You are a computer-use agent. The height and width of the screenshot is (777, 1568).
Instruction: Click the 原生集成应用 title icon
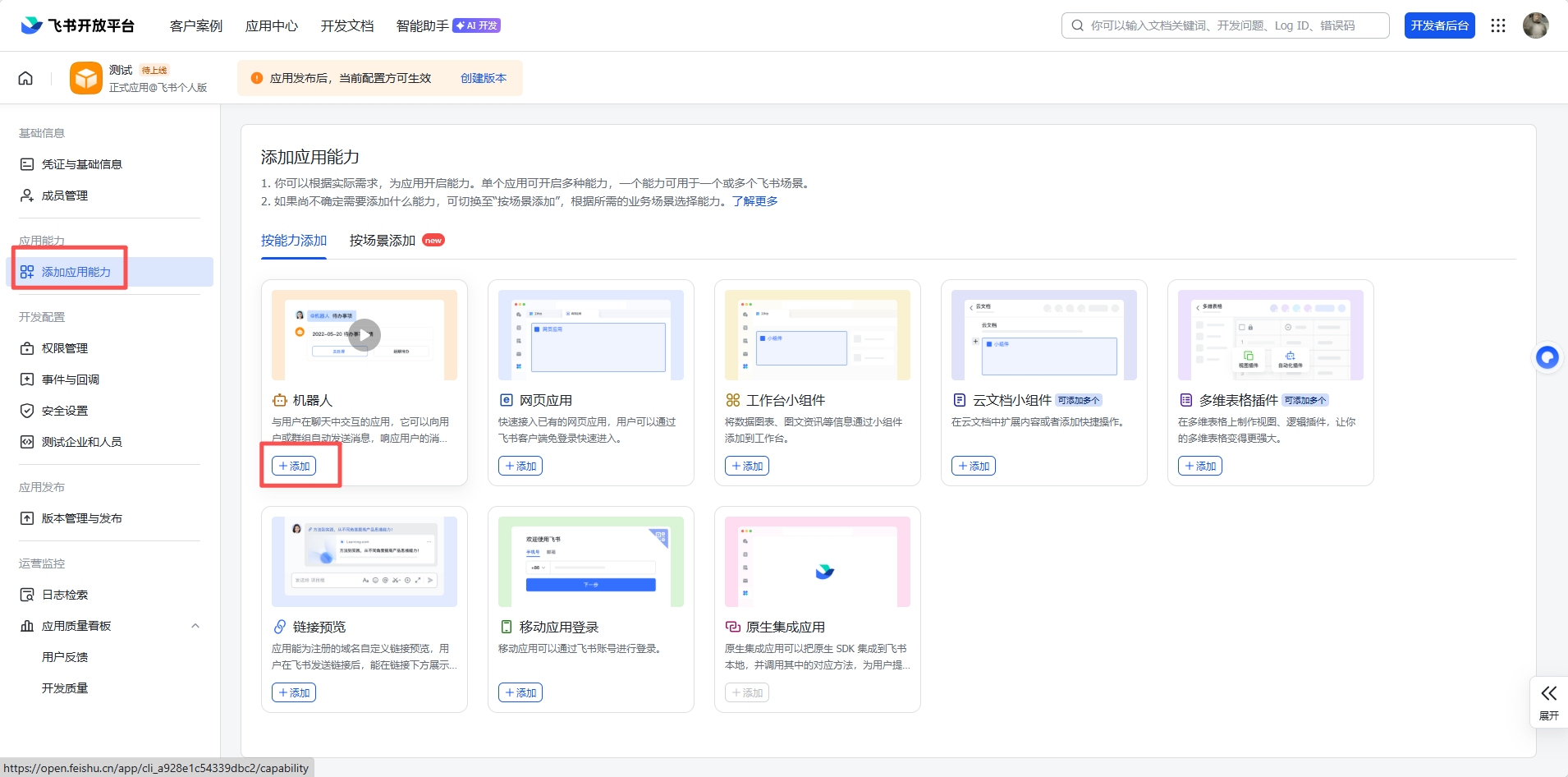(733, 627)
